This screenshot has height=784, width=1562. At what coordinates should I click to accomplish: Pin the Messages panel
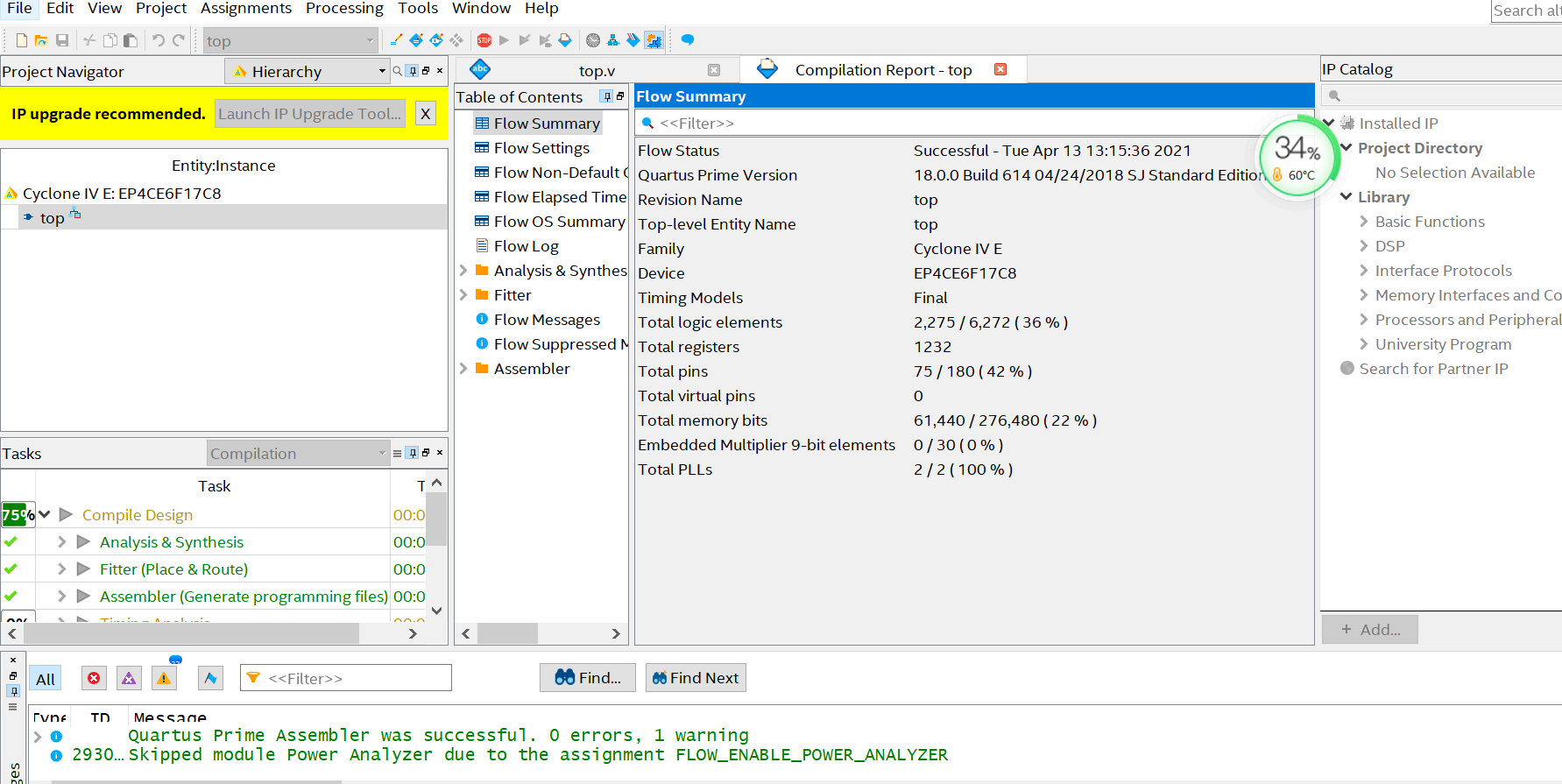(13, 691)
